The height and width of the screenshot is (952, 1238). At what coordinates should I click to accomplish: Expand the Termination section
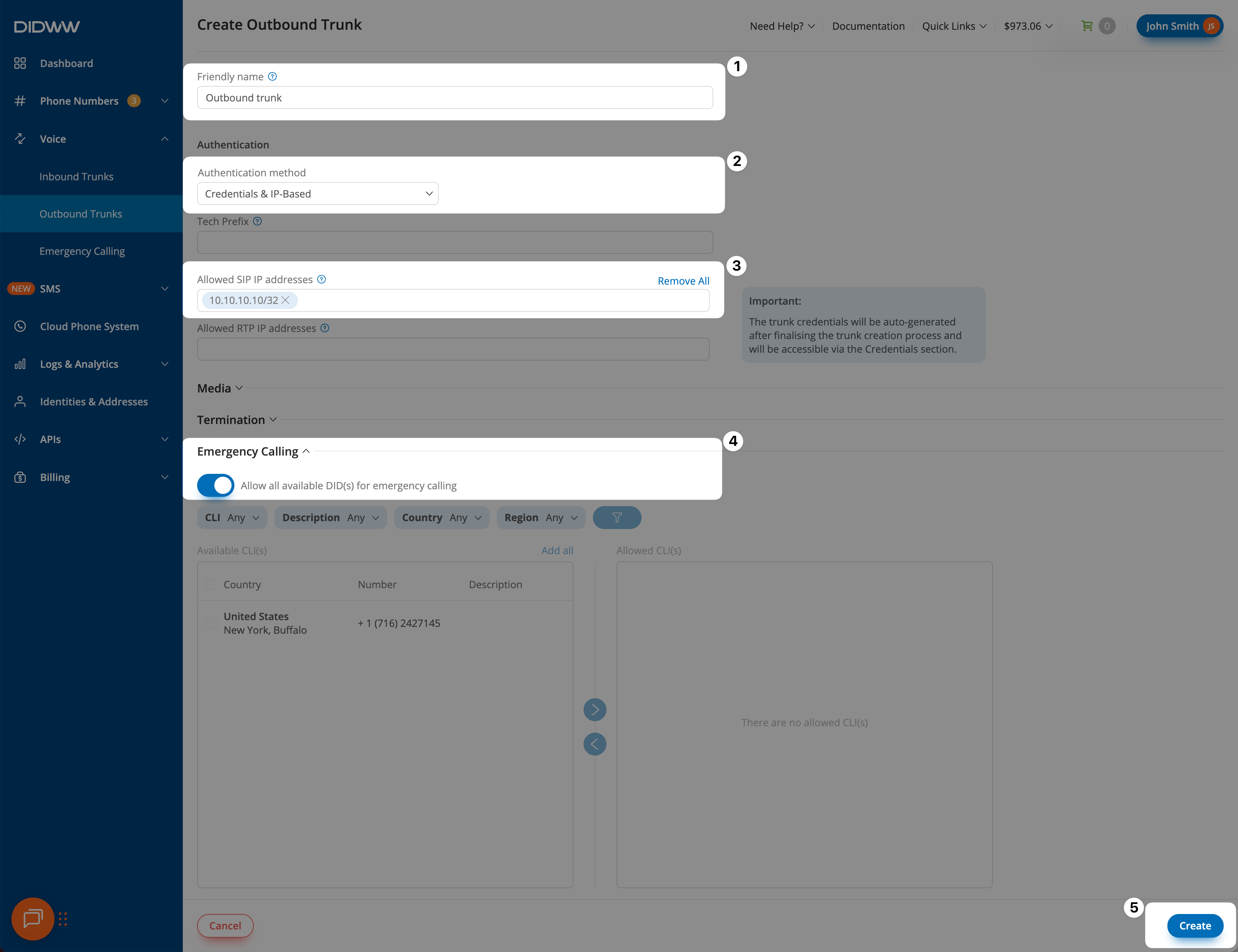pyautogui.click(x=237, y=420)
